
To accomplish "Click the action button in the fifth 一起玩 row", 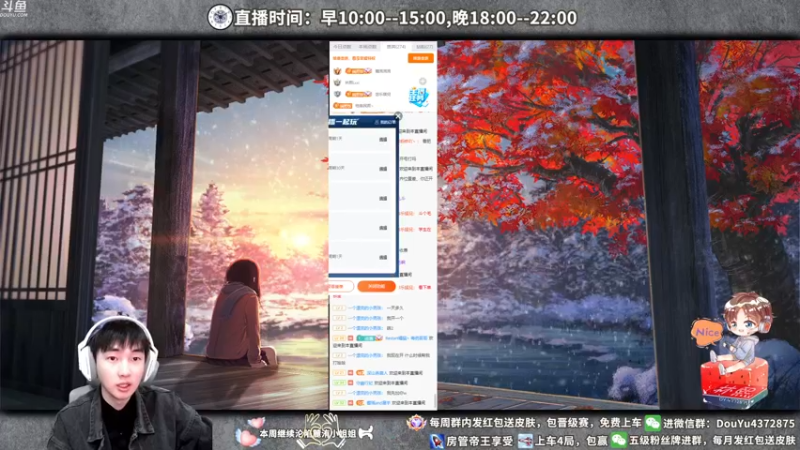I will coord(383,258).
